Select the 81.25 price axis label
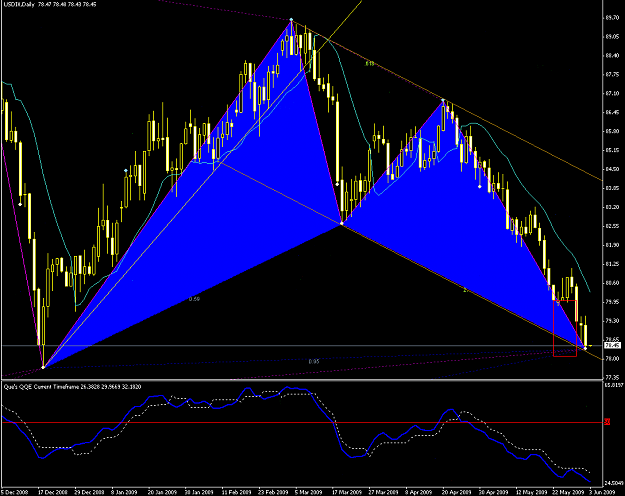 pos(612,264)
